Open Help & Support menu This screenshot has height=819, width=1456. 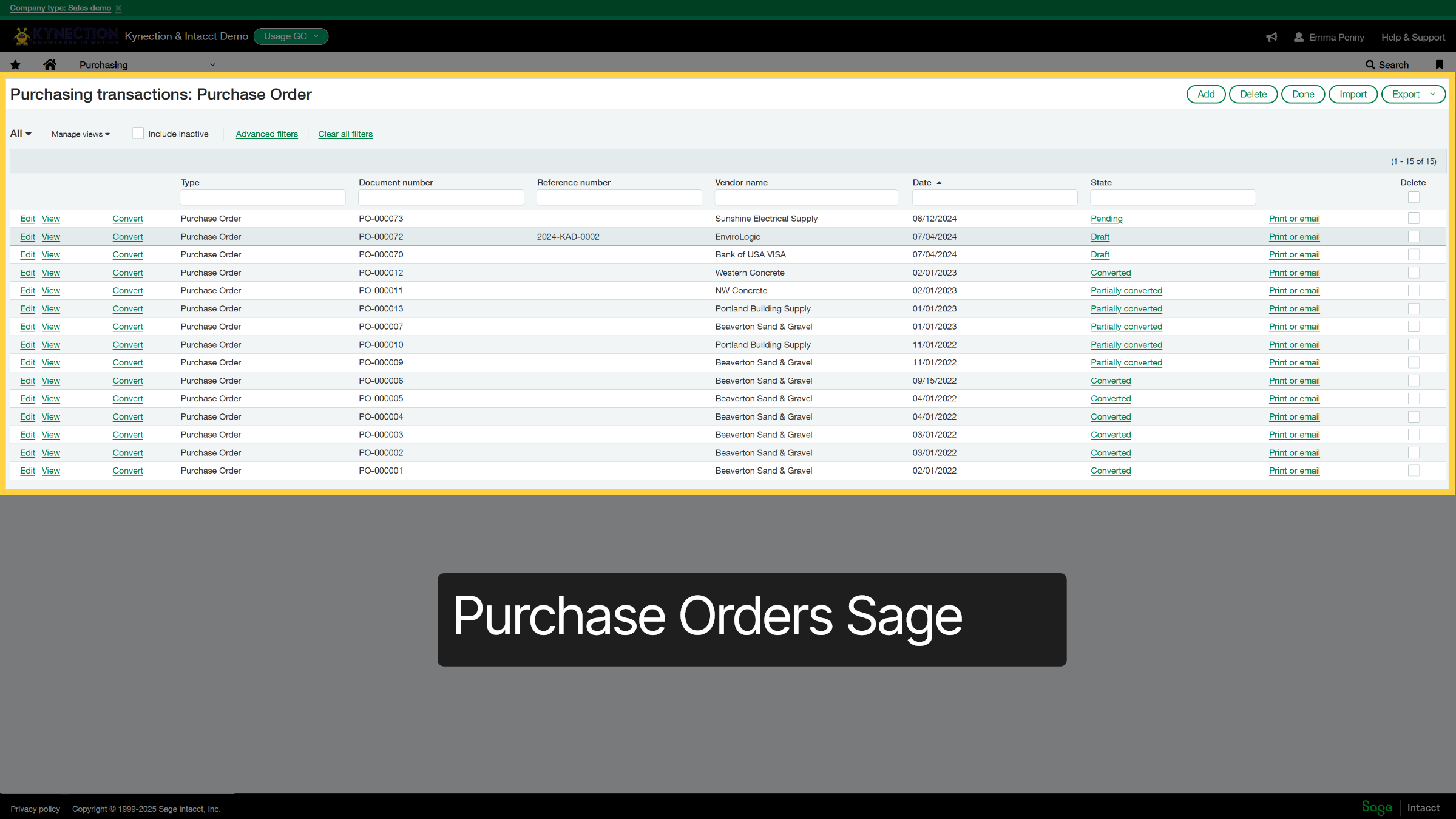1413,37
